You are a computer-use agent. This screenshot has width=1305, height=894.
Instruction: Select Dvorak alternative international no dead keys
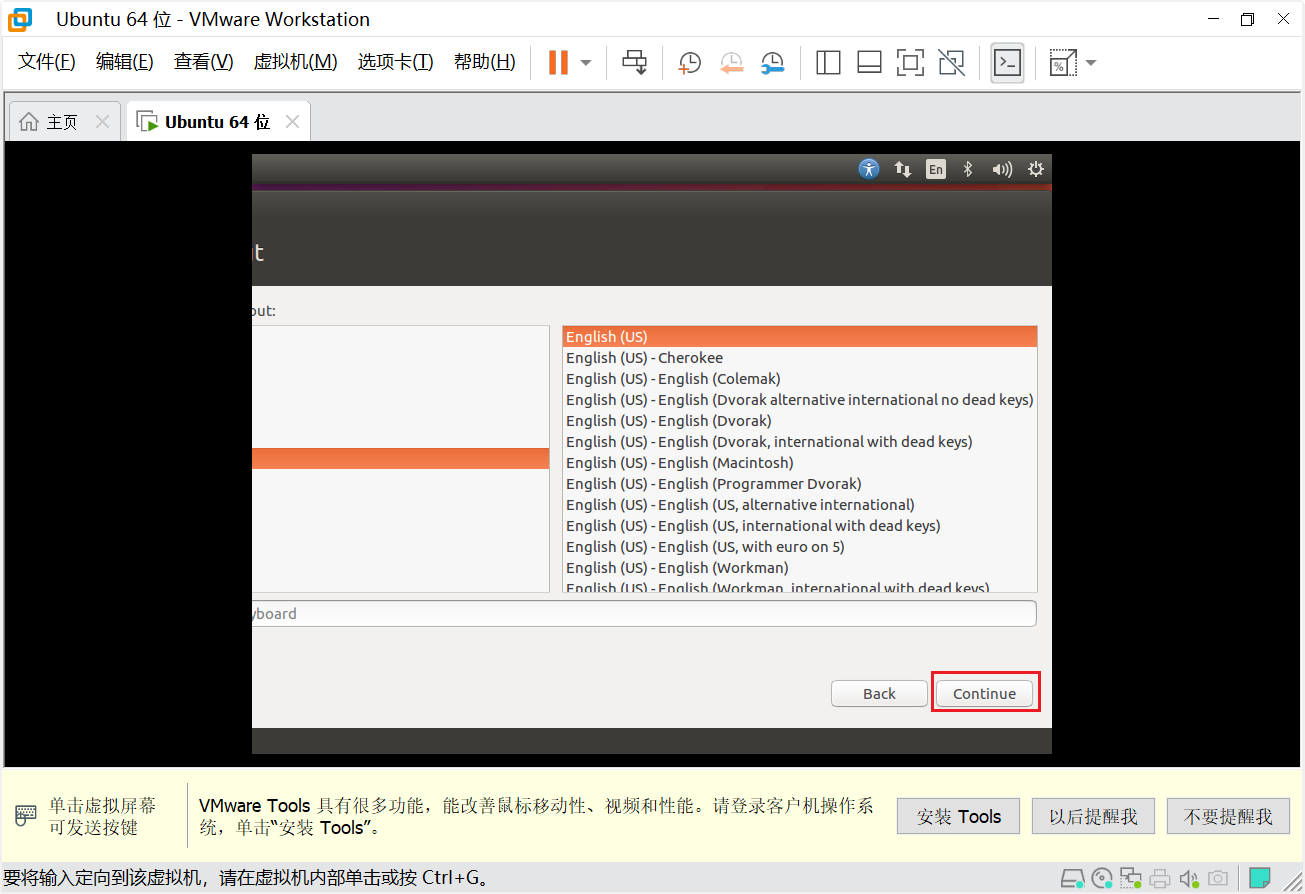[799, 400]
